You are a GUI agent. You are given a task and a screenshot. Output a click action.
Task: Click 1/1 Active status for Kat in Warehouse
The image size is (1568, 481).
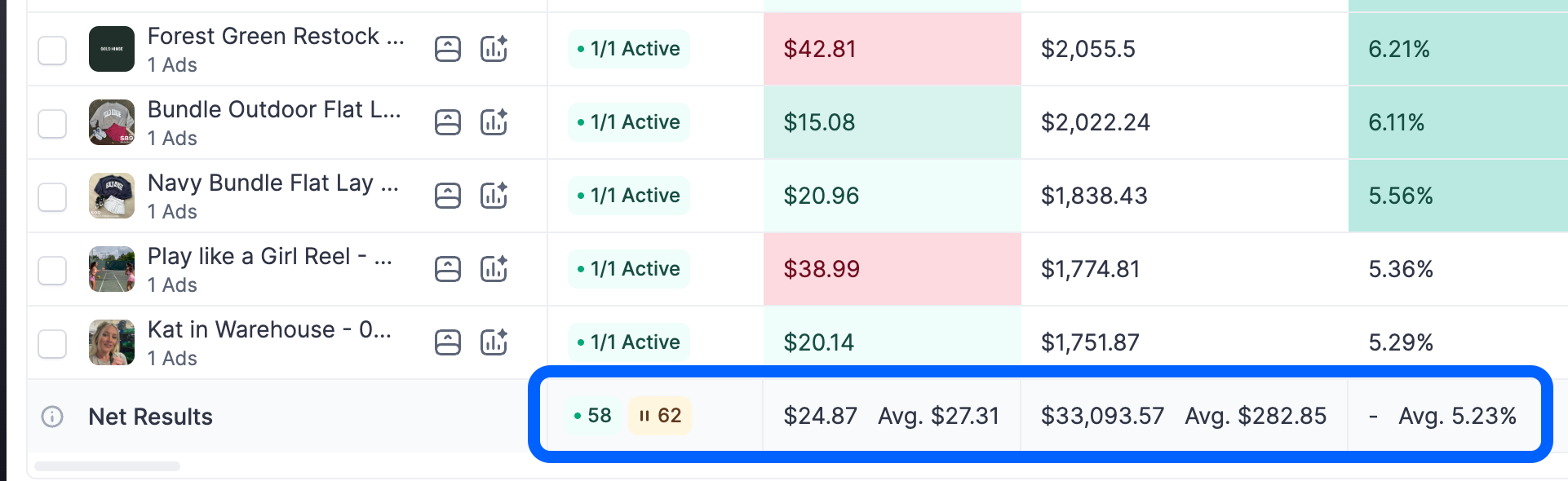click(628, 342)
